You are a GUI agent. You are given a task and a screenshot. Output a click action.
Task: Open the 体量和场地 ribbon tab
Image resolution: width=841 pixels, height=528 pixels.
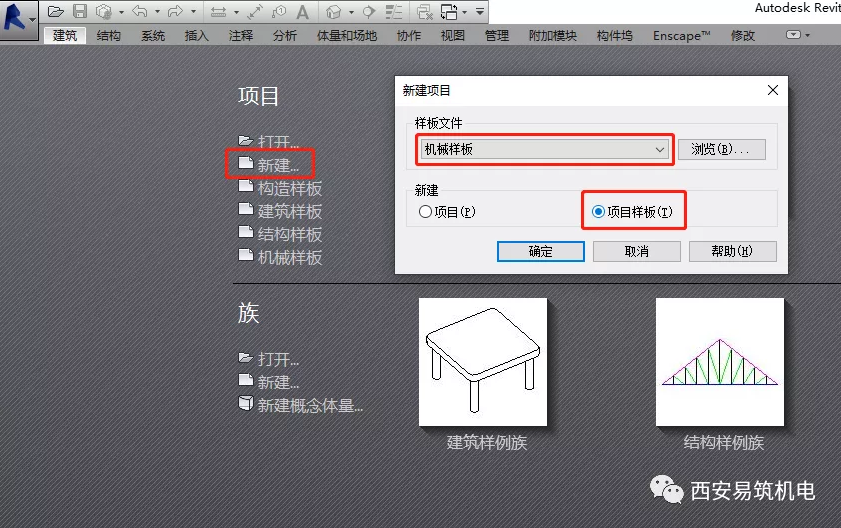click(x=346, y=35)
